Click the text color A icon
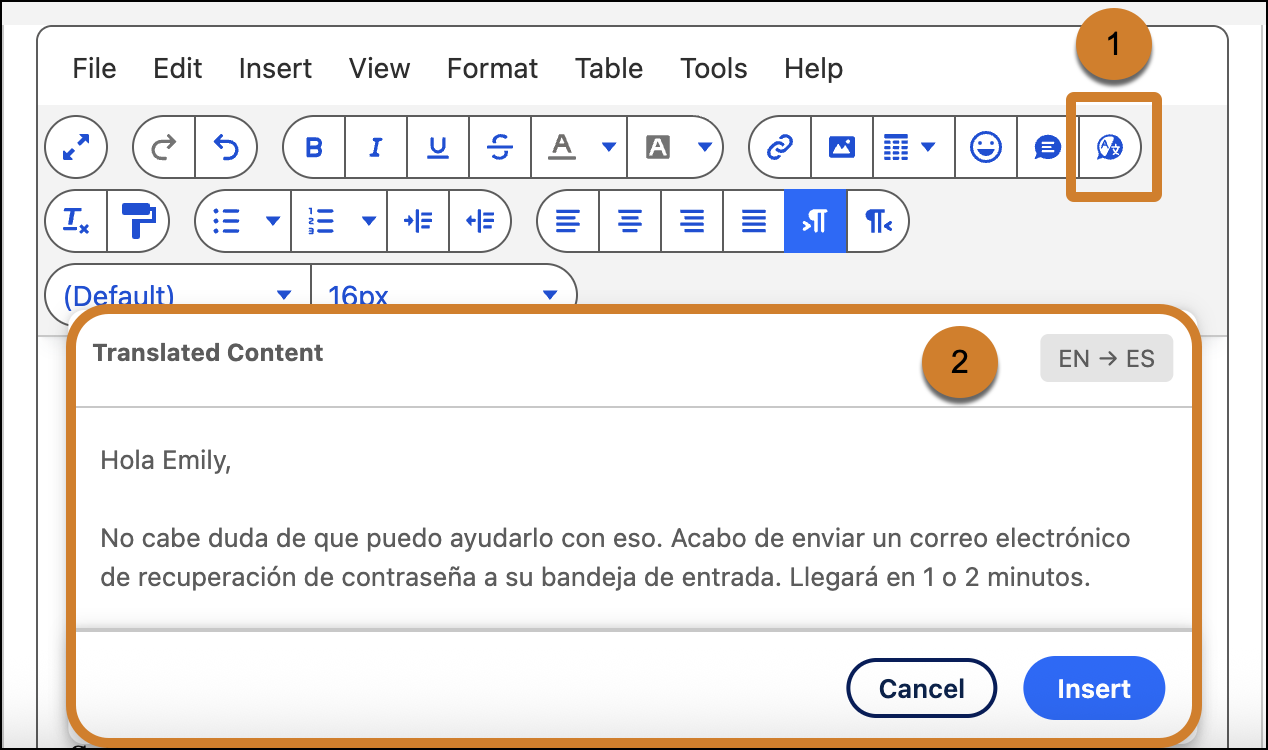The height and width of the screenshot is (750, 1268). click(x=563, y=148)
